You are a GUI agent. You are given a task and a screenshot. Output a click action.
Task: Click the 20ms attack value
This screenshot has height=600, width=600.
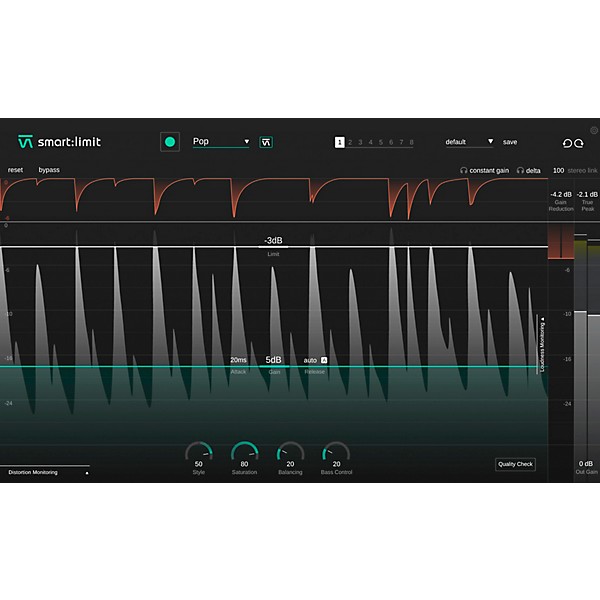coord(238,360)
